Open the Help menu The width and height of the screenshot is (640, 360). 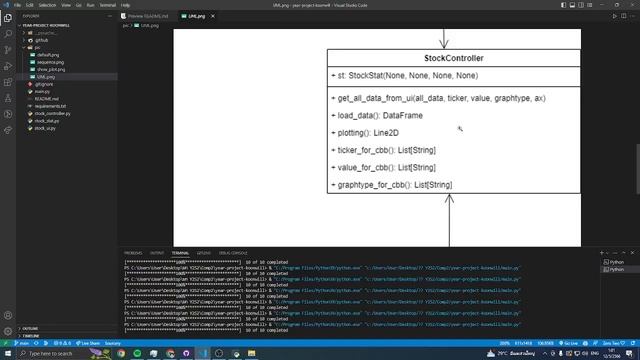(x=125, y=5)
